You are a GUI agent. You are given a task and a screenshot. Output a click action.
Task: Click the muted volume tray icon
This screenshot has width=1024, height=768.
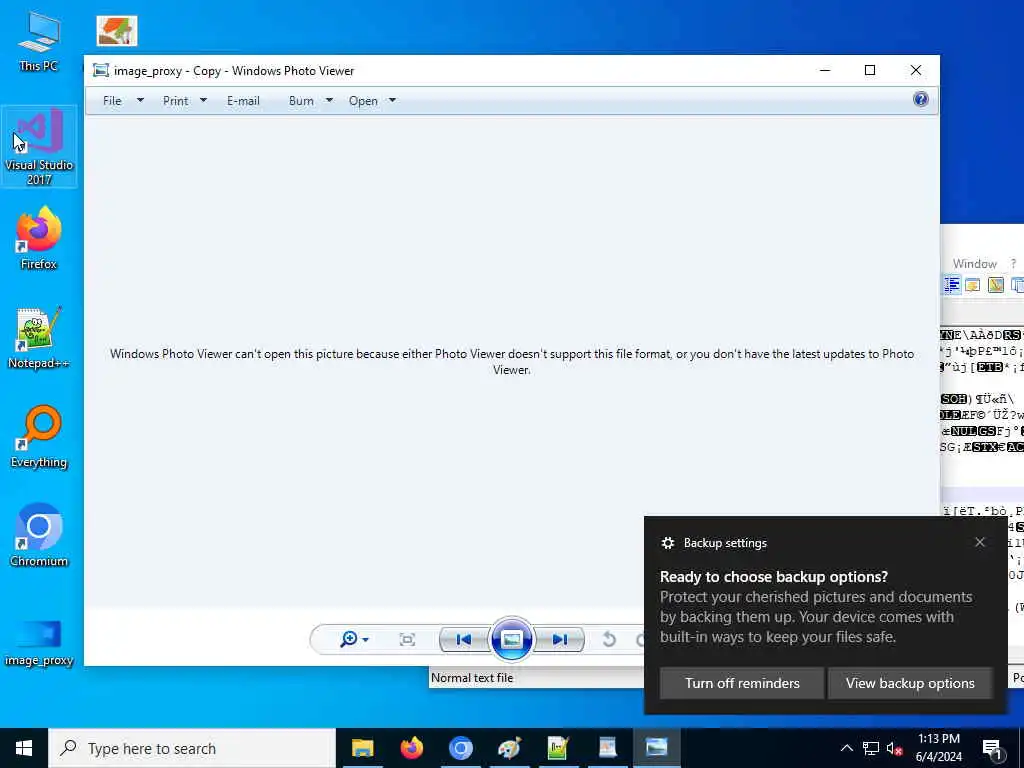(895, 748)
